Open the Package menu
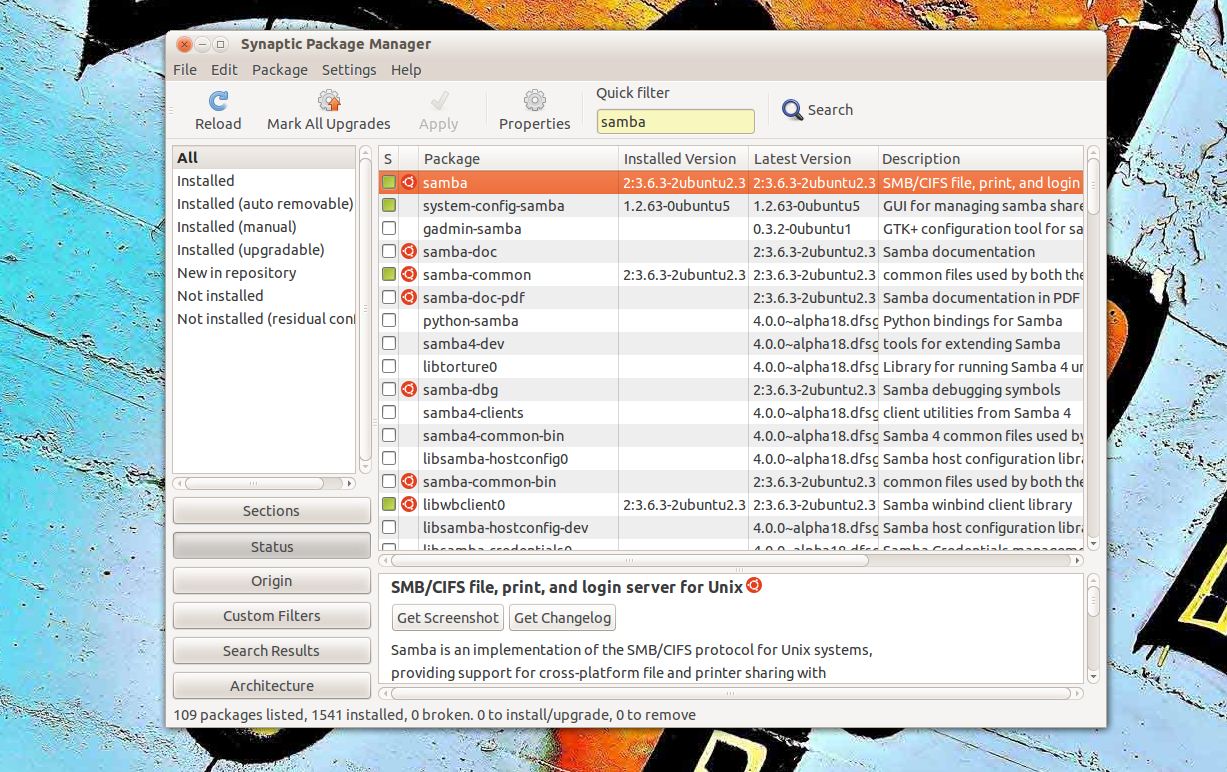Screen dimensions: 1227x772 tap(279, 70)
